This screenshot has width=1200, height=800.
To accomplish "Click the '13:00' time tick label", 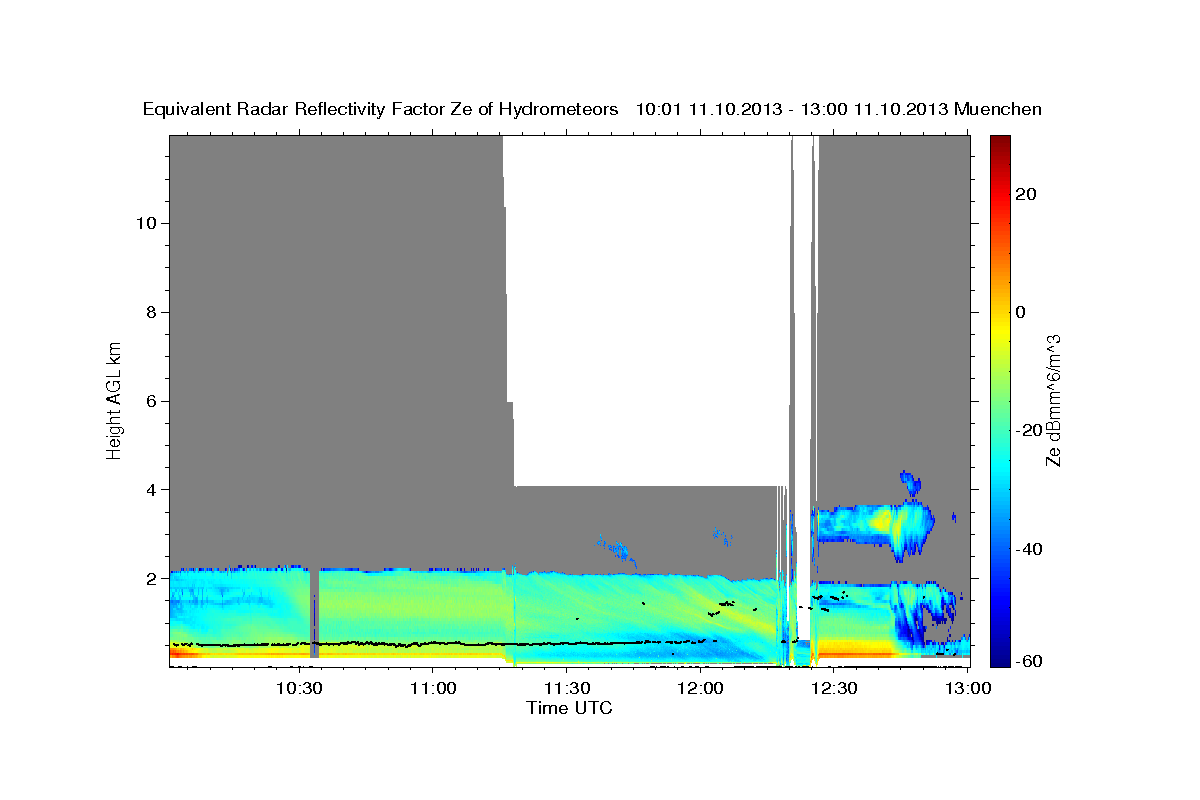I will coord(968,689).
